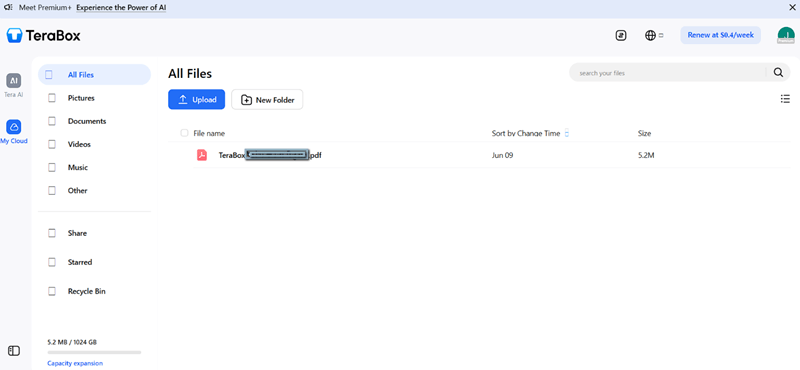The height and width of the screenshot is (370, 800).
Task: Click the red PDF file icon
Action: [x=202, y=155]
